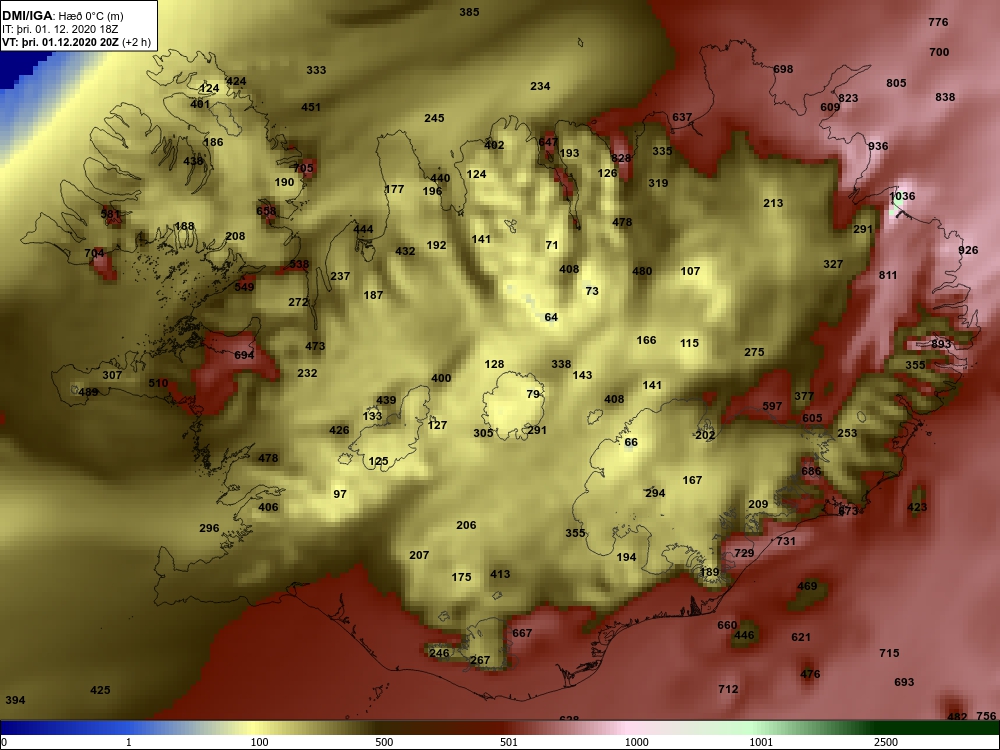Click the map value 694

tap(244, 355)
